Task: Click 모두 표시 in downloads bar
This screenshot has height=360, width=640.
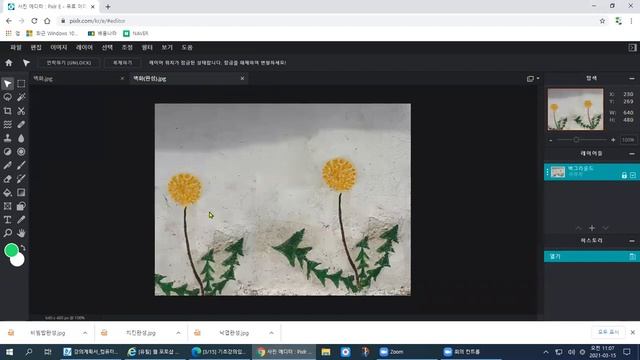Action: click(x=608, y=332)
